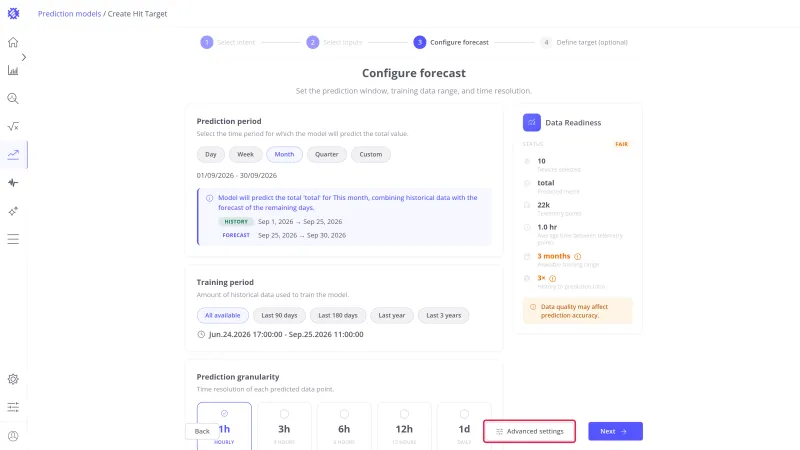Click the FAIR status badge
This screenshot has width=800, height=450.
point(621,144)
